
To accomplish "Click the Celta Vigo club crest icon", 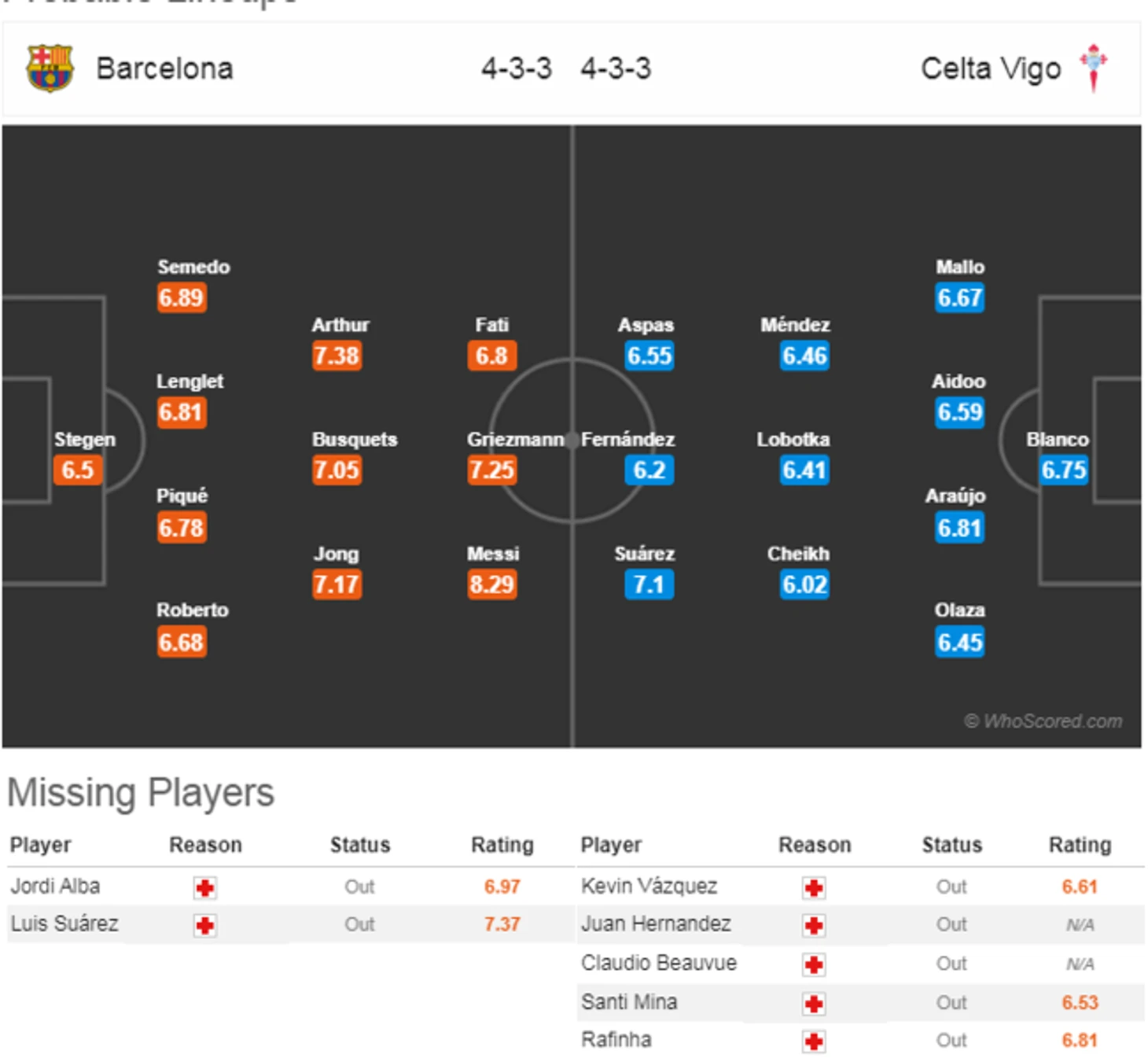I will click(1094, 68).
